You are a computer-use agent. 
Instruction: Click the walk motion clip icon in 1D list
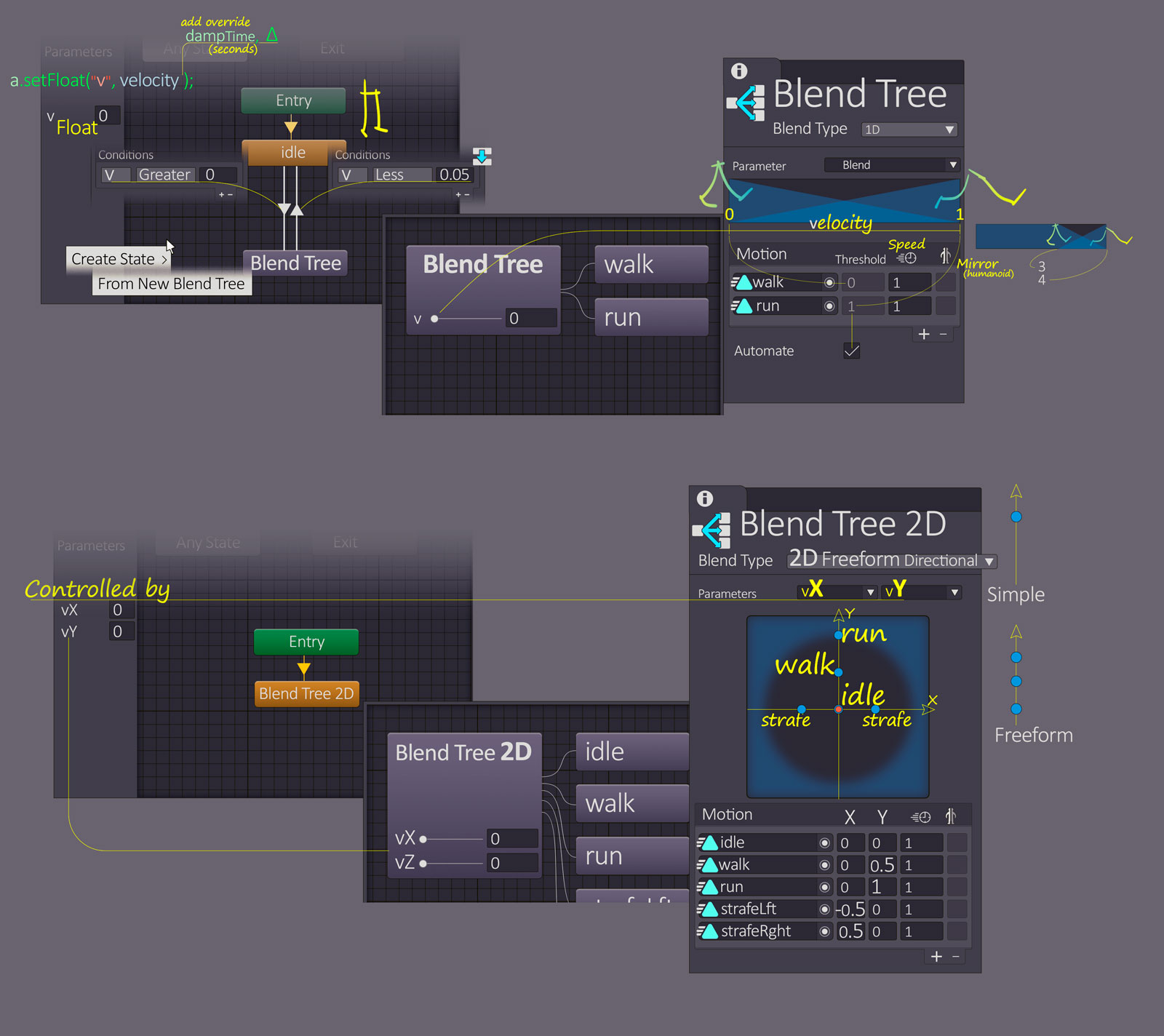741,282
